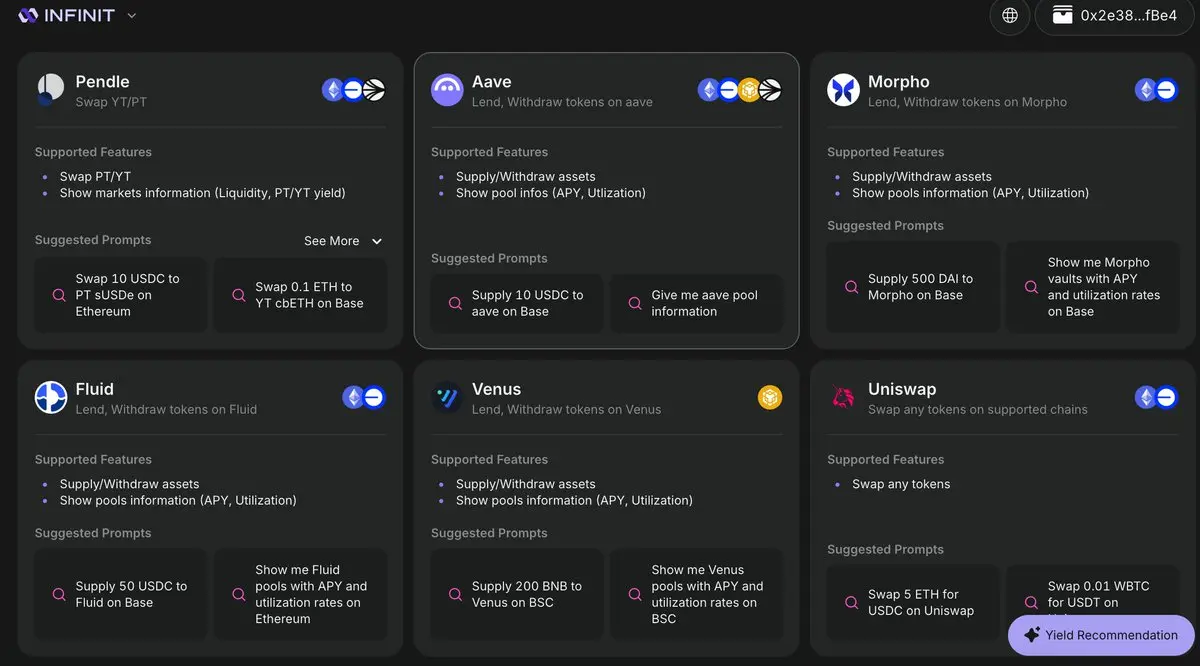Choose Supply 200 BNB to Venus prompt
This screenshot has width=1200, height=666.
[x=517, y=594]
